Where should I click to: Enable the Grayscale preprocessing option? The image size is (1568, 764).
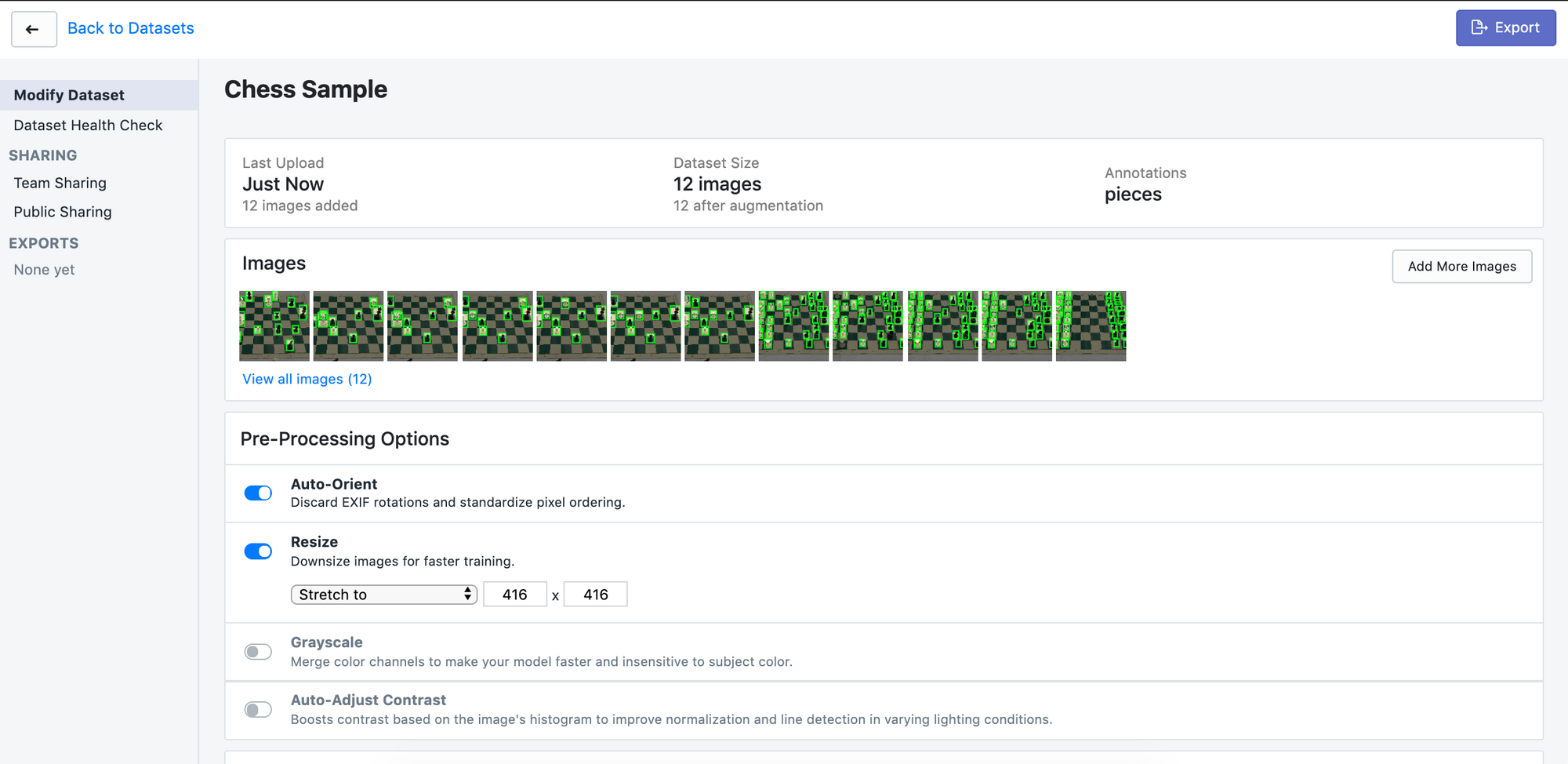(258, 651)
